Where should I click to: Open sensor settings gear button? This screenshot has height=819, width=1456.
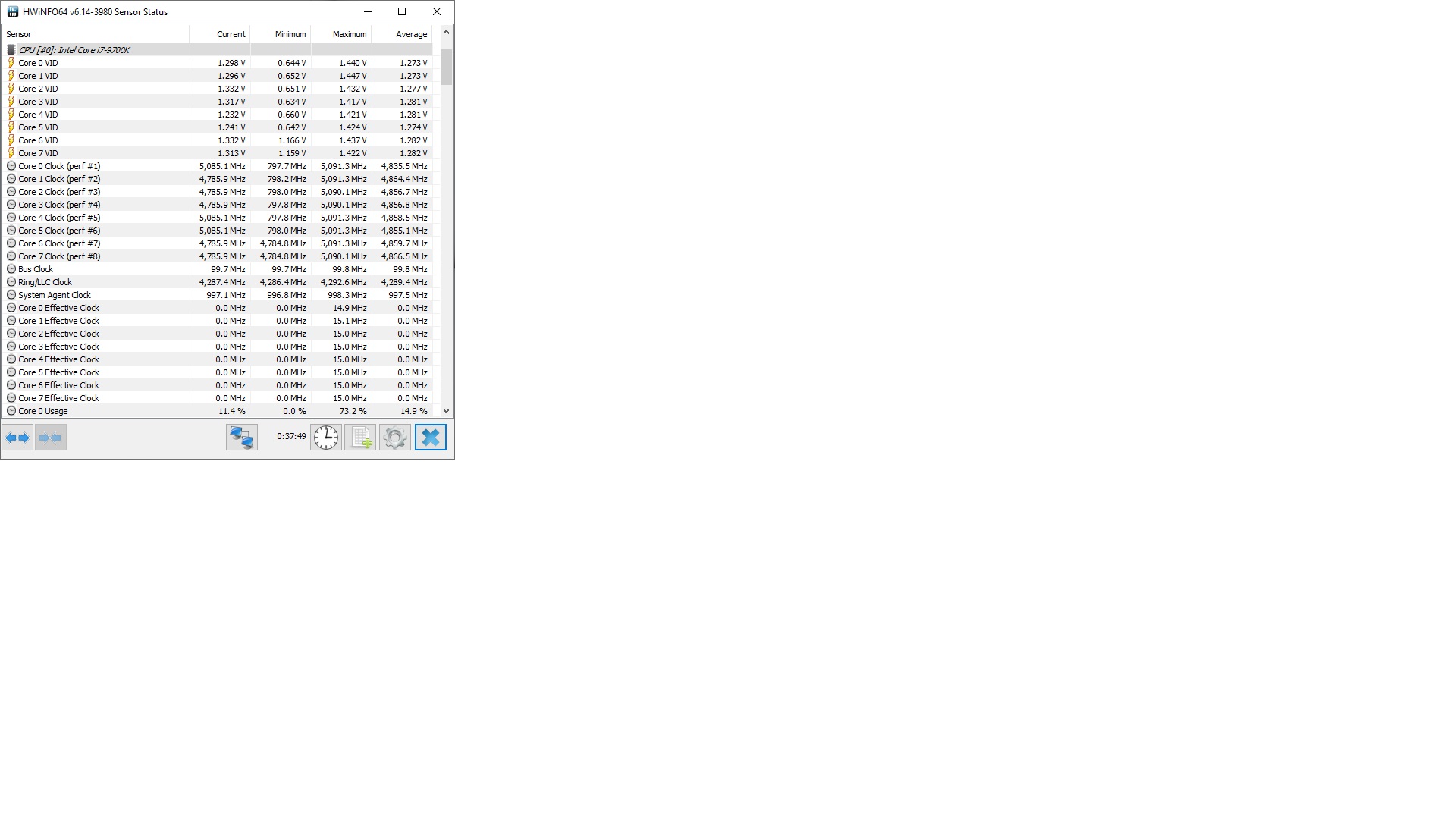click(x=395, y=438)
